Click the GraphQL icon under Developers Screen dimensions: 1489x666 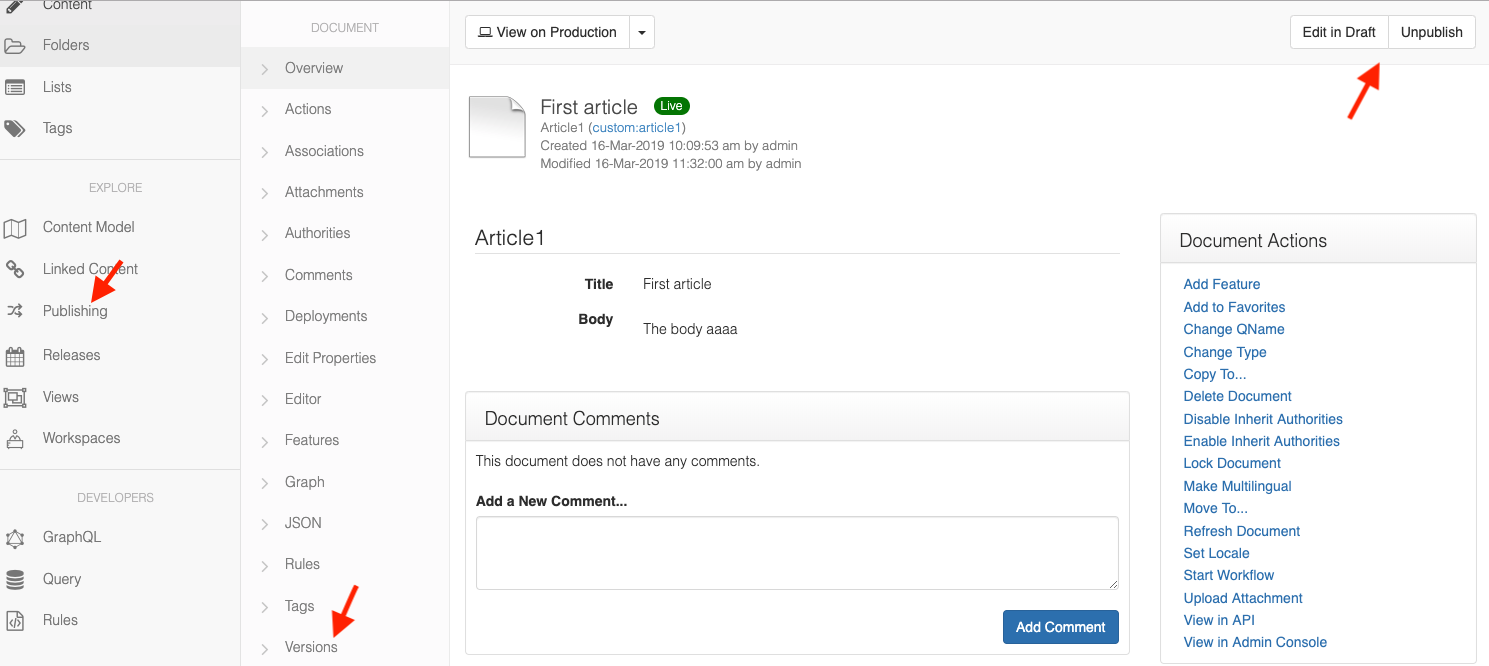click(15, 538)
